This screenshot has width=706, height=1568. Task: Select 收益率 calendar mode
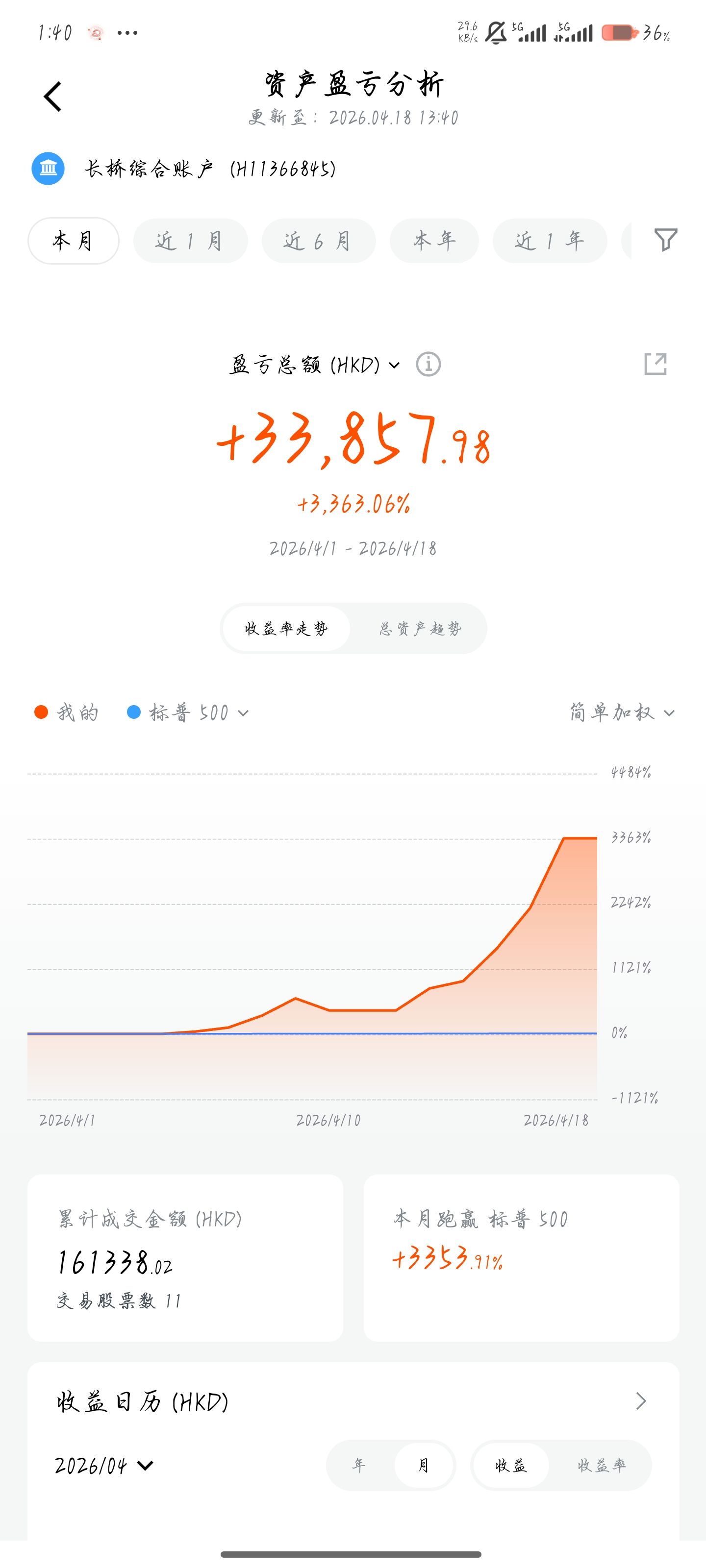[601, 1465]
